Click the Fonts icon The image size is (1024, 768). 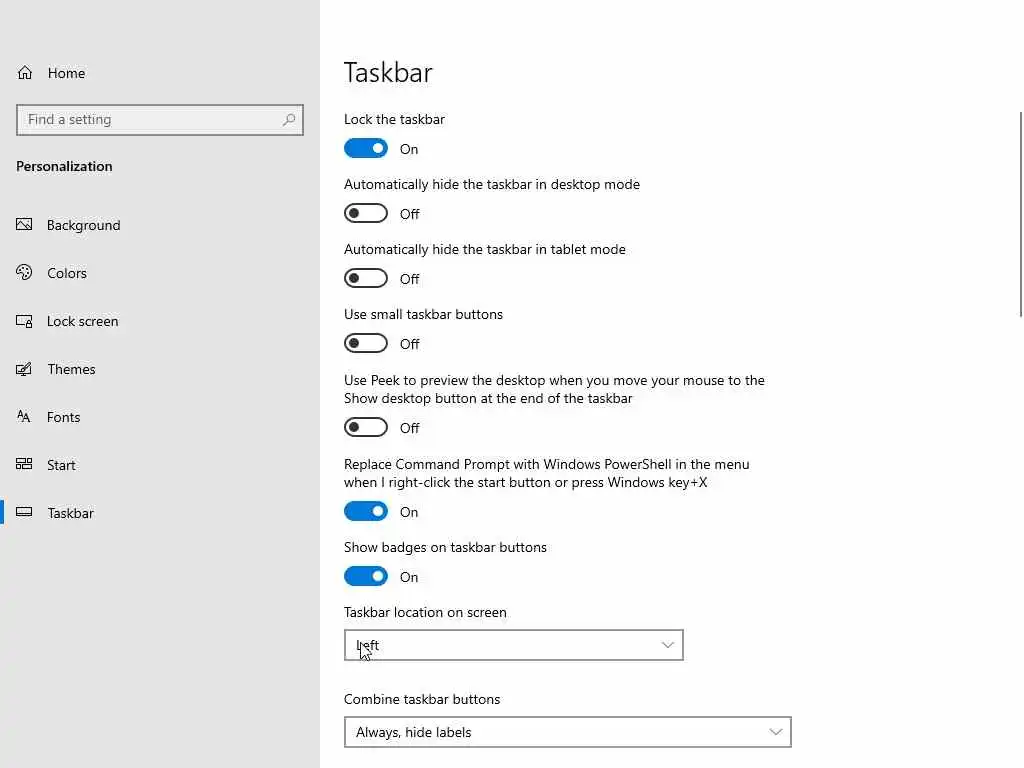(25, 417)
